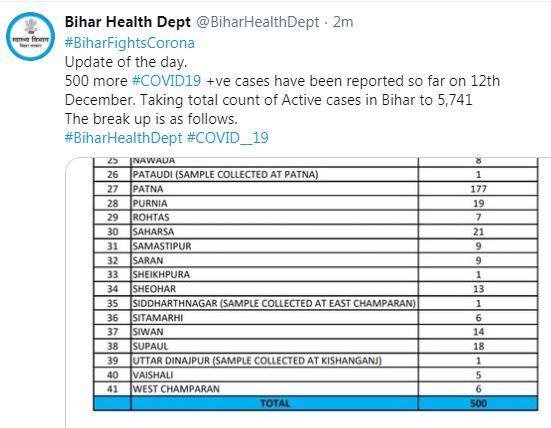Viewport: 551px width, 428px height.
Task: Click the TOTAL row showing 500
Action: (x=316, y=403)
